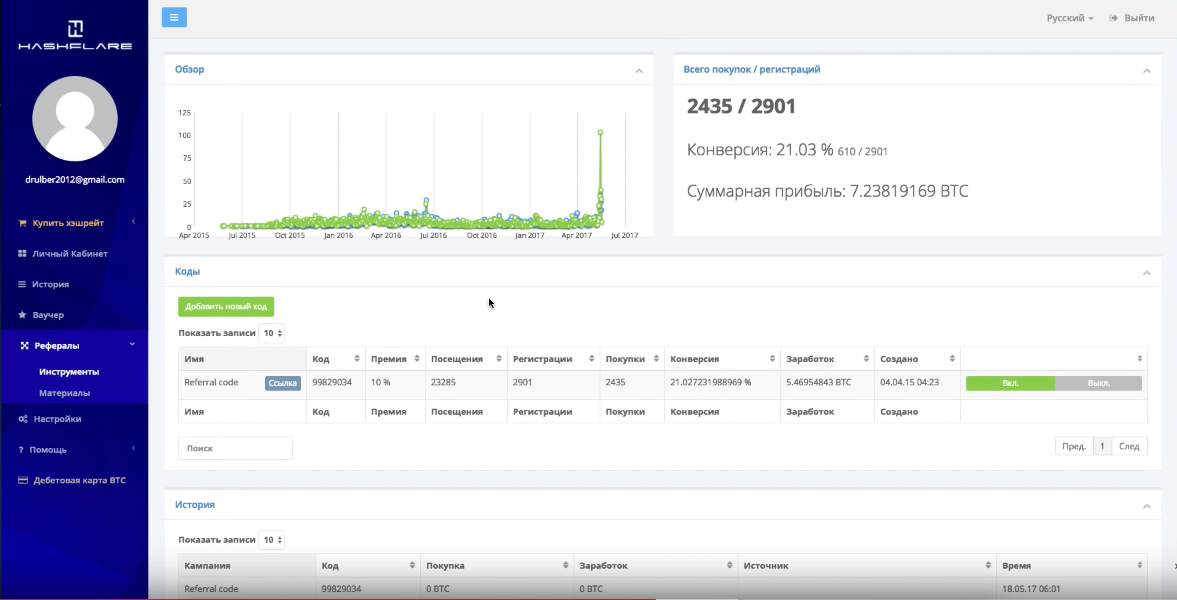Turn on referral code with Вкл.

[1010, 383]
